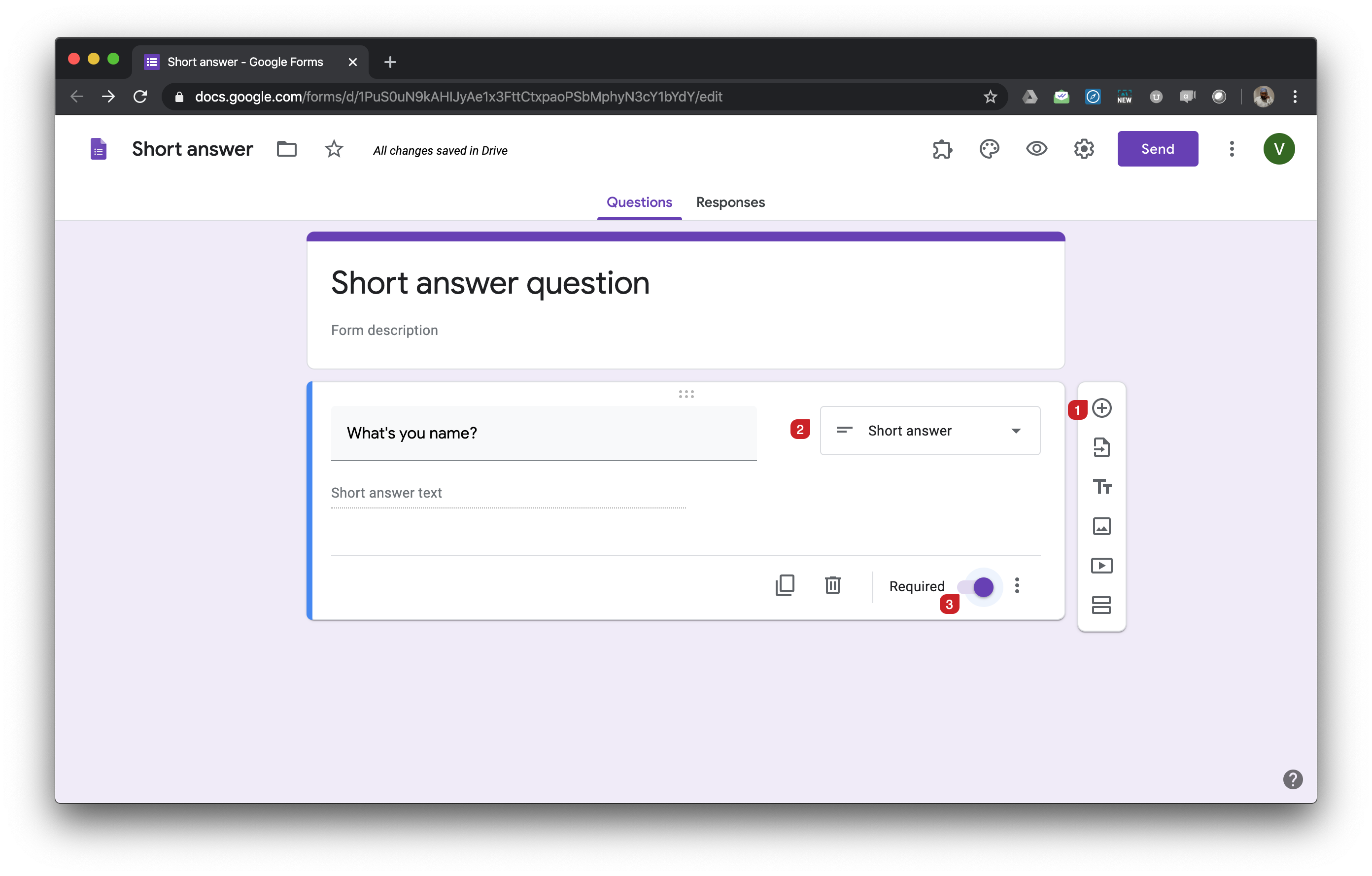Click the add question icon
Image resolution: width=1372 pixels, height=876 pixels.
[1101, 408]
